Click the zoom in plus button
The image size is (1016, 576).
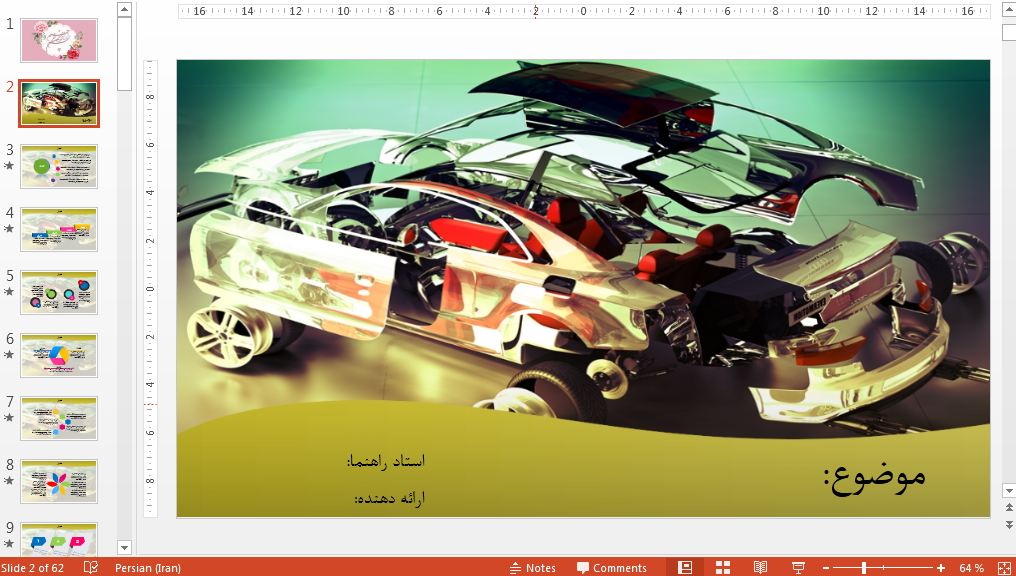tap(941, 567)
